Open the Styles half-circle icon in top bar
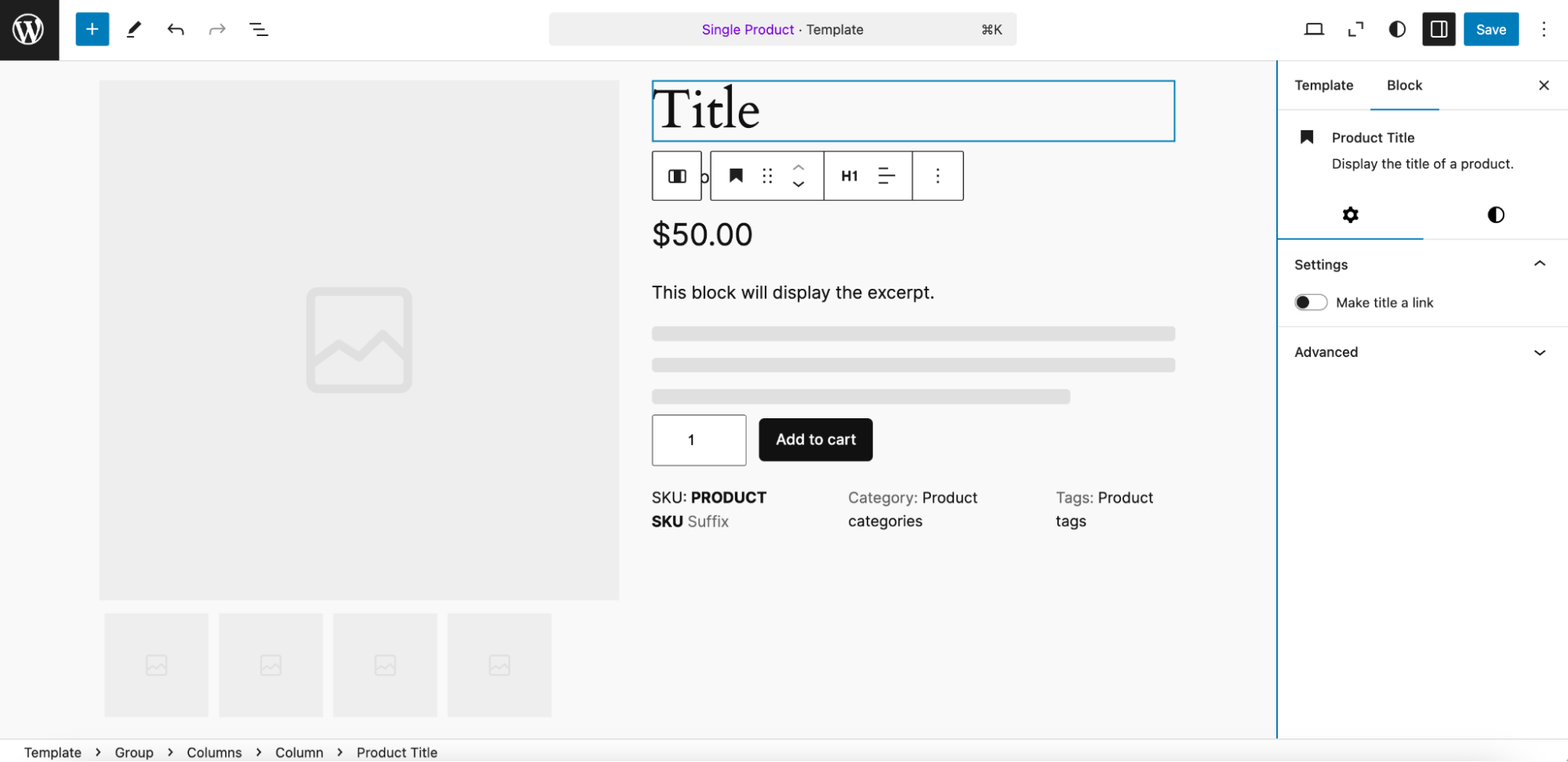 (1397, 30)
